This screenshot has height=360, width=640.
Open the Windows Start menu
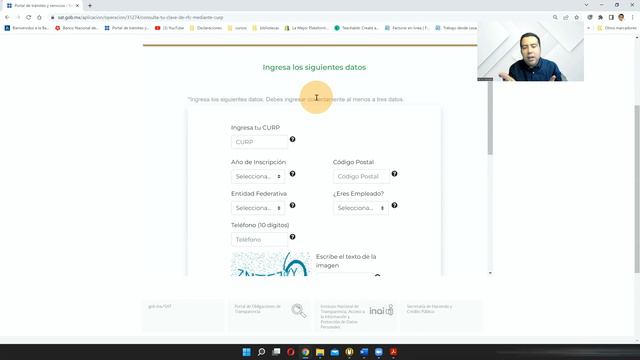(x=247, y=352)
